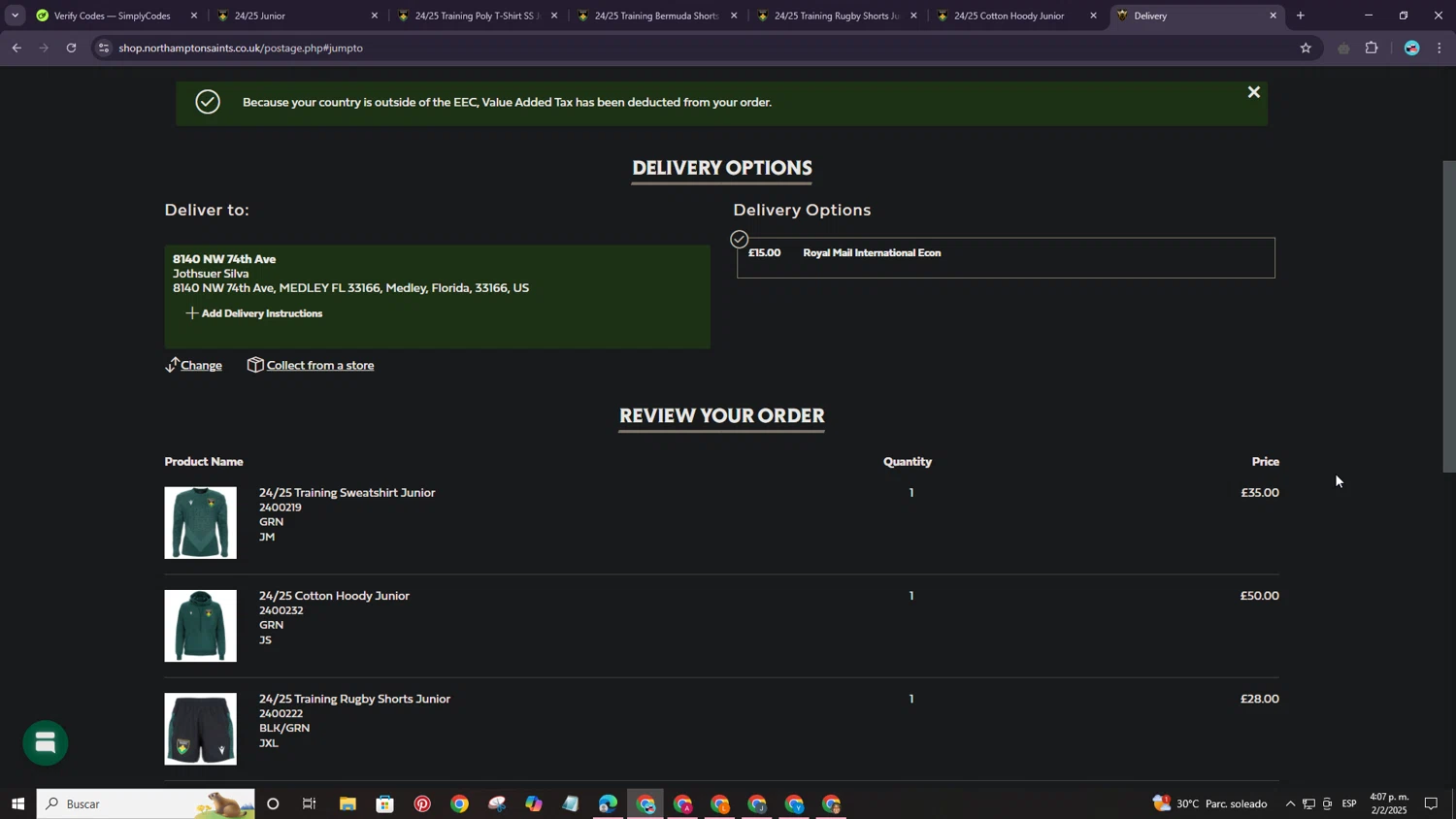Click the Windows Buscar search box
This screenshot has height=819, width=1456.
click(x=146, y=803)
